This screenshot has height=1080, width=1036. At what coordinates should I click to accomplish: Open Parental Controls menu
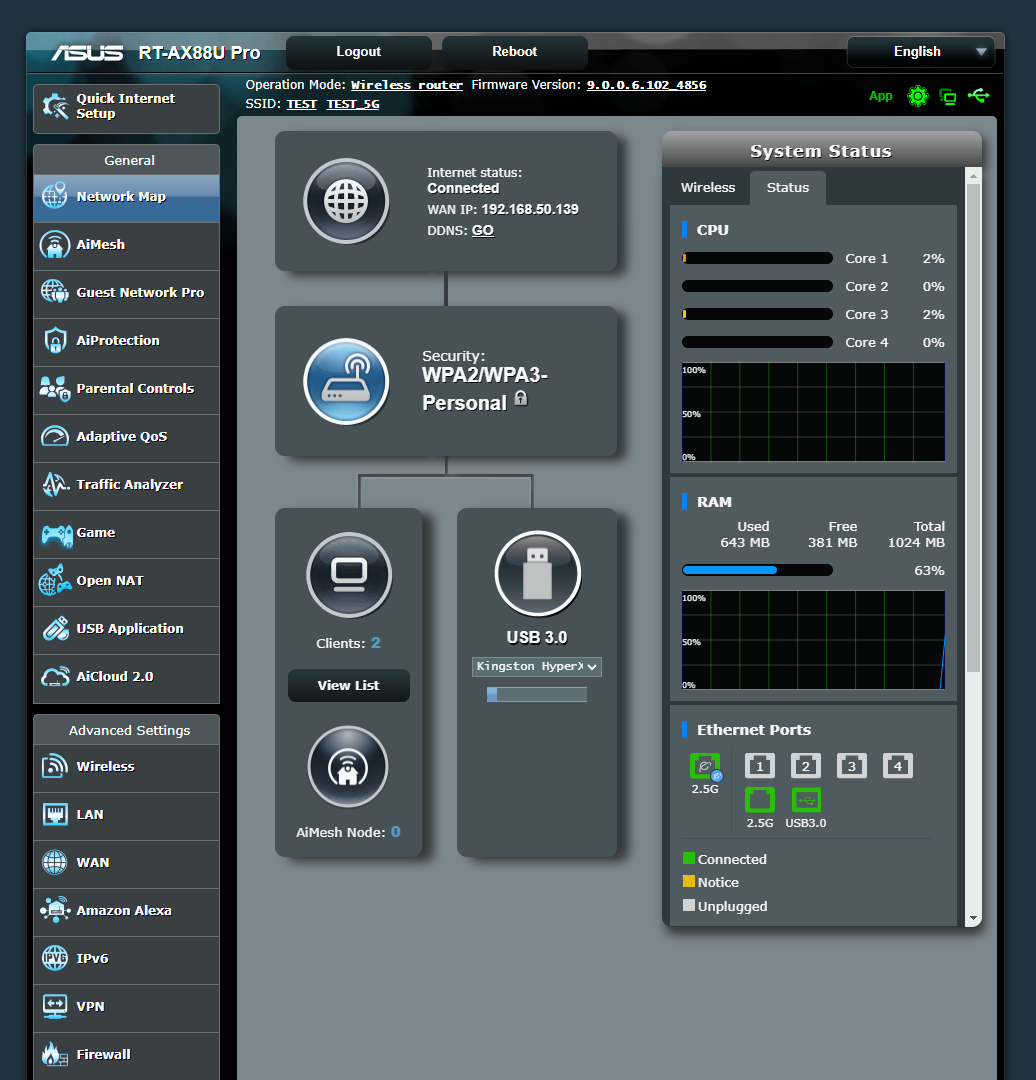pos(126,389)
